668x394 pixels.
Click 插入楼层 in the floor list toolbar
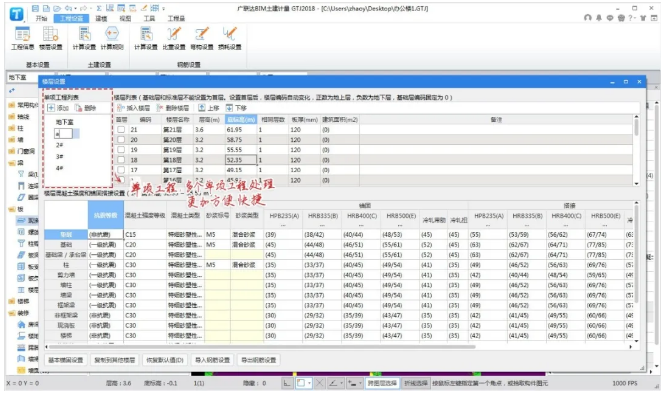134,108
